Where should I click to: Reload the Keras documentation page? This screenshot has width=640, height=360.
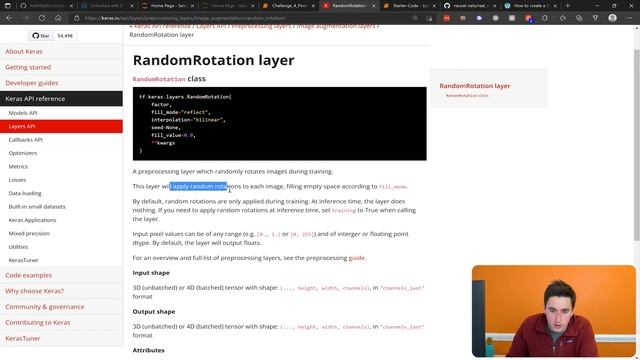42,18
